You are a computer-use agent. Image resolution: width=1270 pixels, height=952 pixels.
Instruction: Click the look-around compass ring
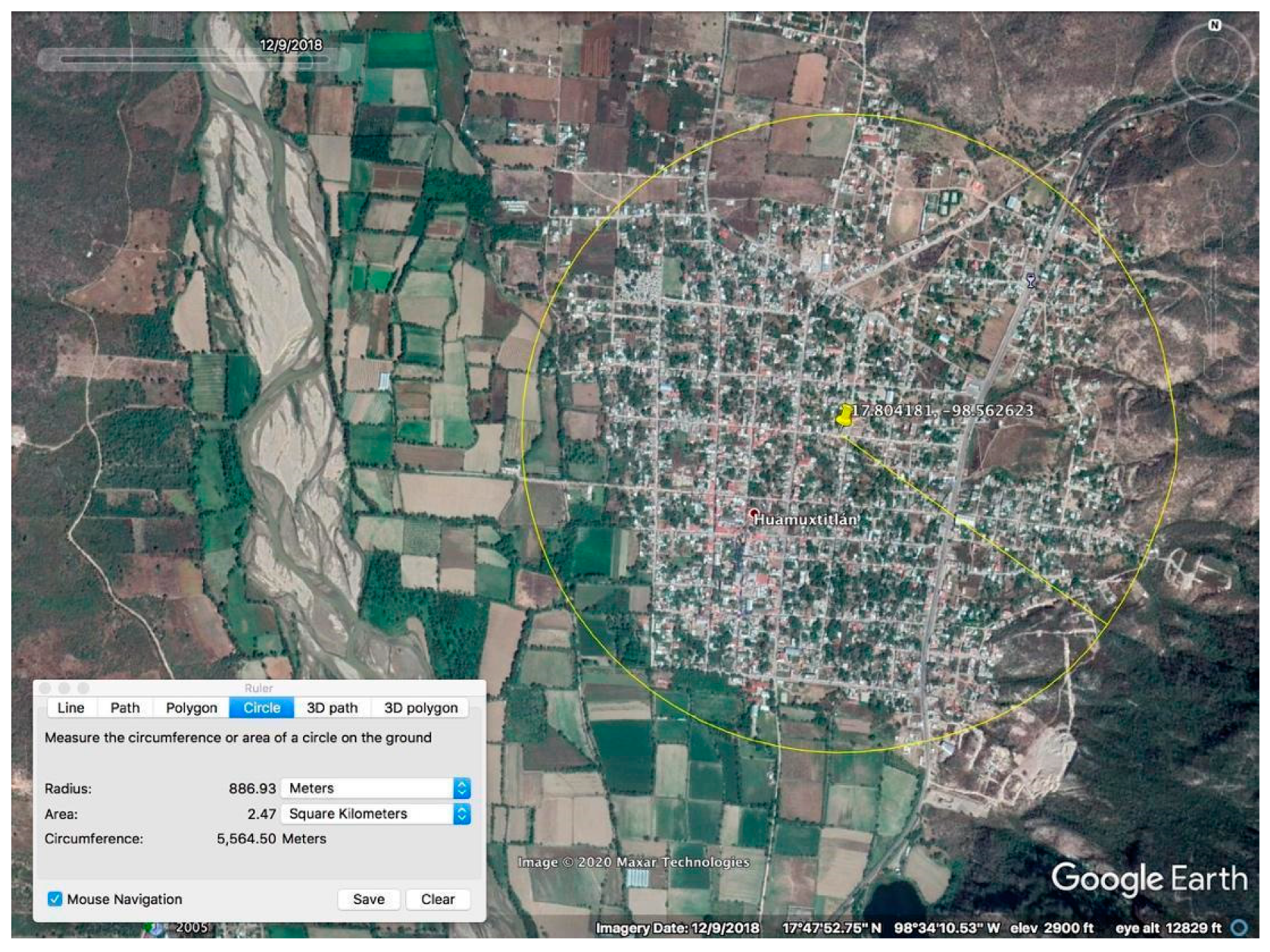pos(1212,63)
